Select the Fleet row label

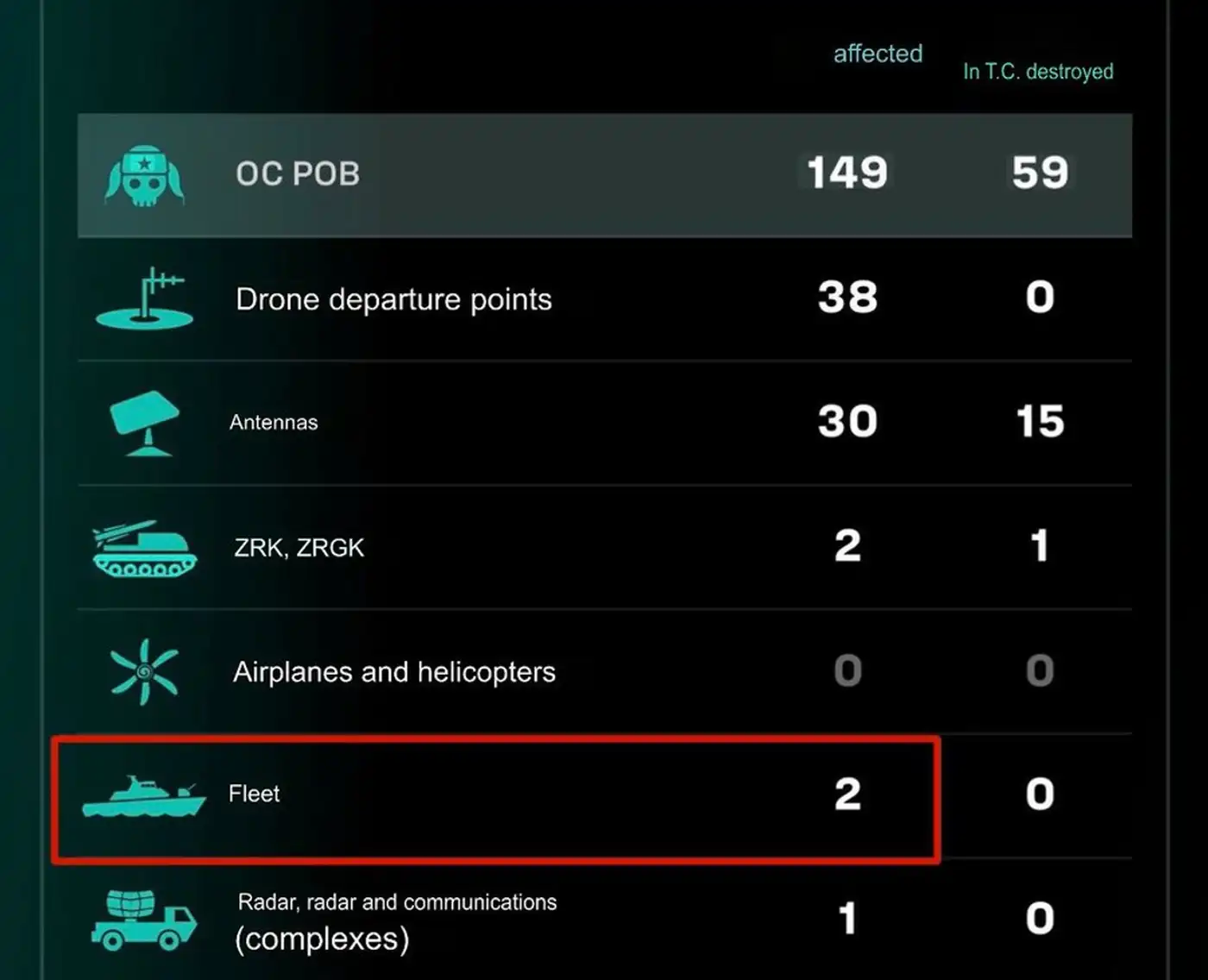tap(254, 794)
